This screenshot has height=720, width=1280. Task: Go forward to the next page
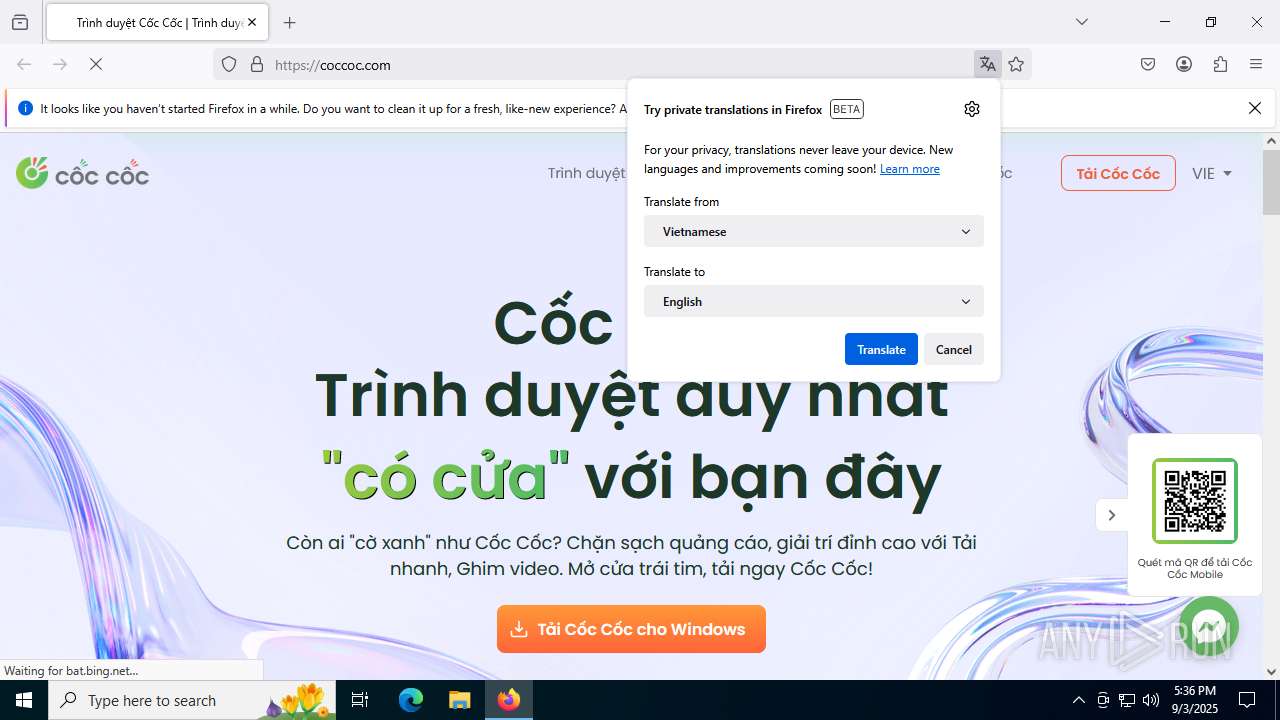(x=60, y=64)
